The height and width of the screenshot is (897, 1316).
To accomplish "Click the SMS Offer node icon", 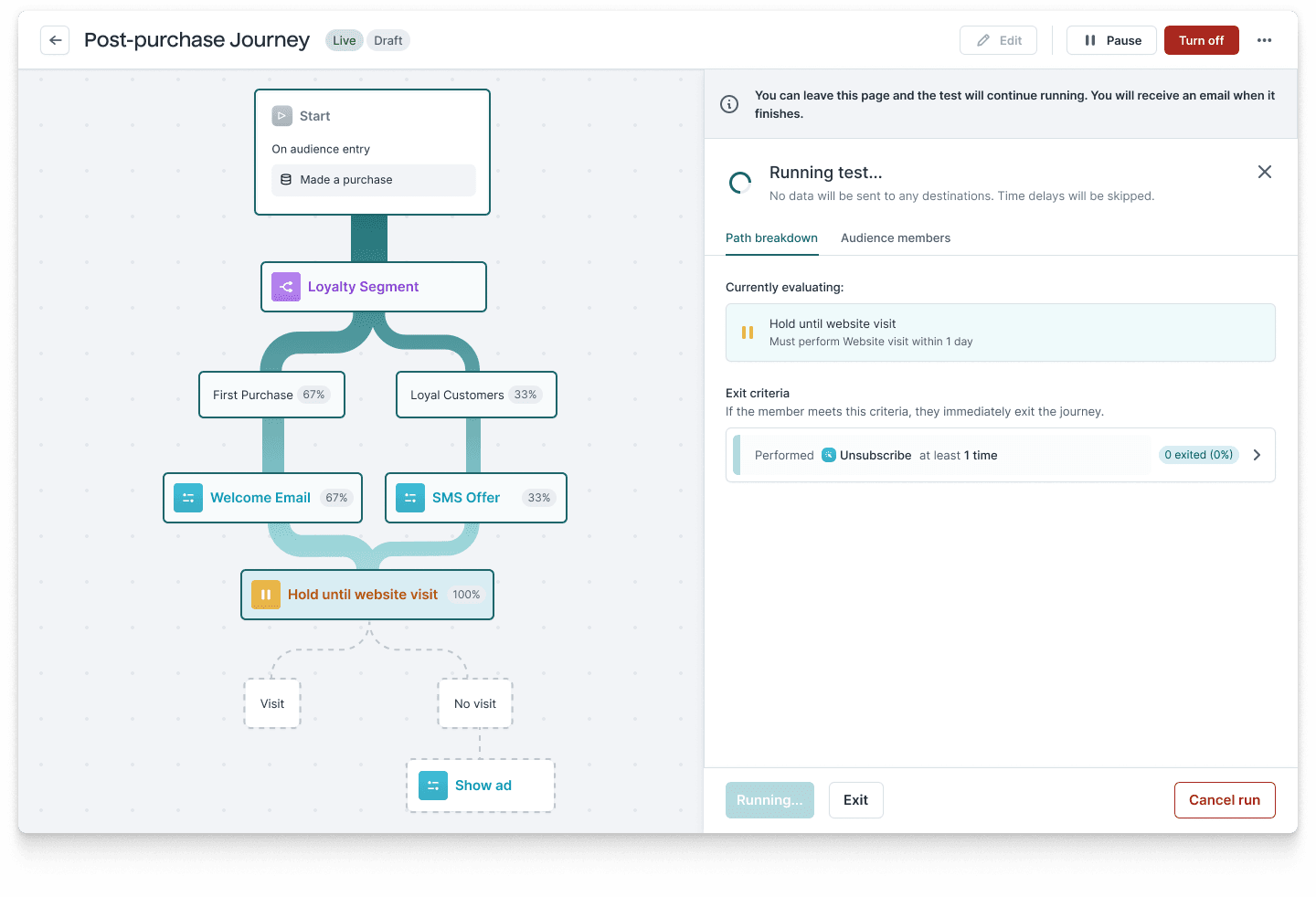I will pyautogui.click(x=410, y=498).
